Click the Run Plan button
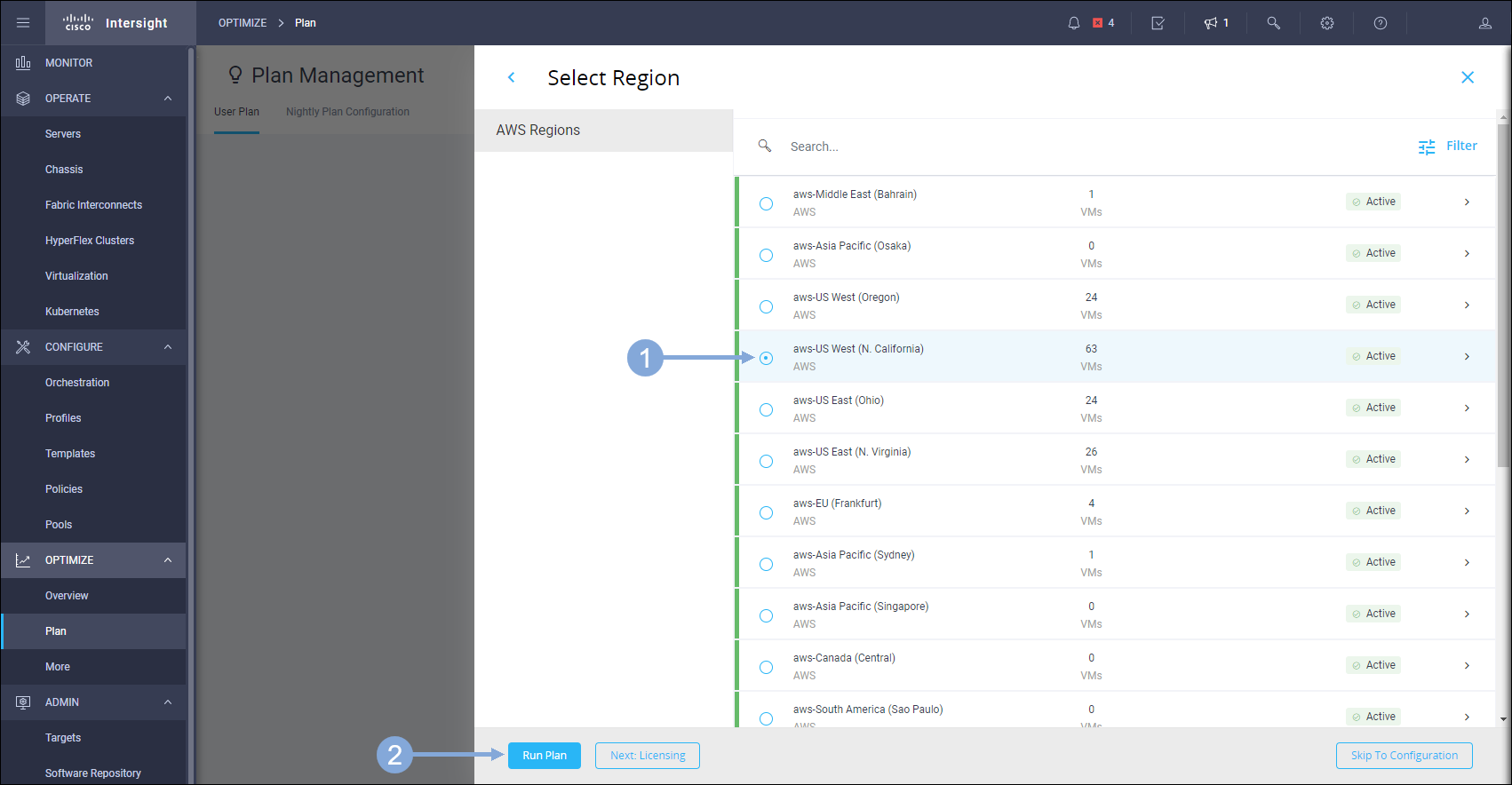This screenshot has width=1512, height=785. [x=545, y=756]
